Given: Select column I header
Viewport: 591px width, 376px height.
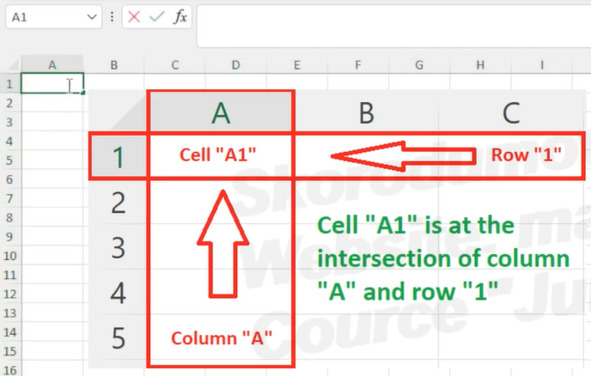Looking at the screenshot, I should pos(542,65).
